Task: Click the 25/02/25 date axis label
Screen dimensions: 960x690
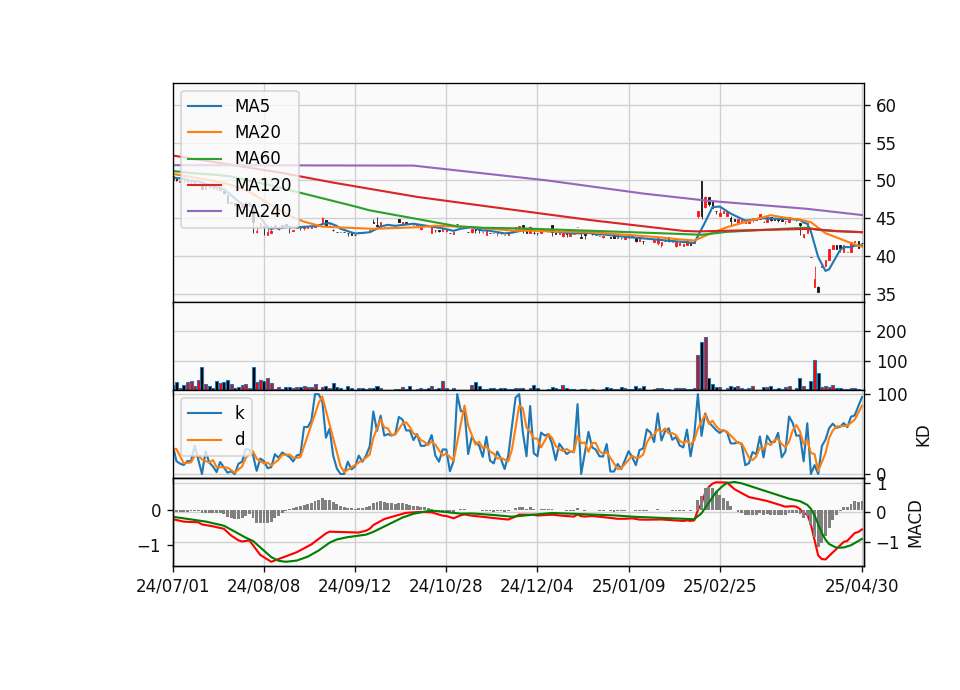Action: tap(719, 586)
